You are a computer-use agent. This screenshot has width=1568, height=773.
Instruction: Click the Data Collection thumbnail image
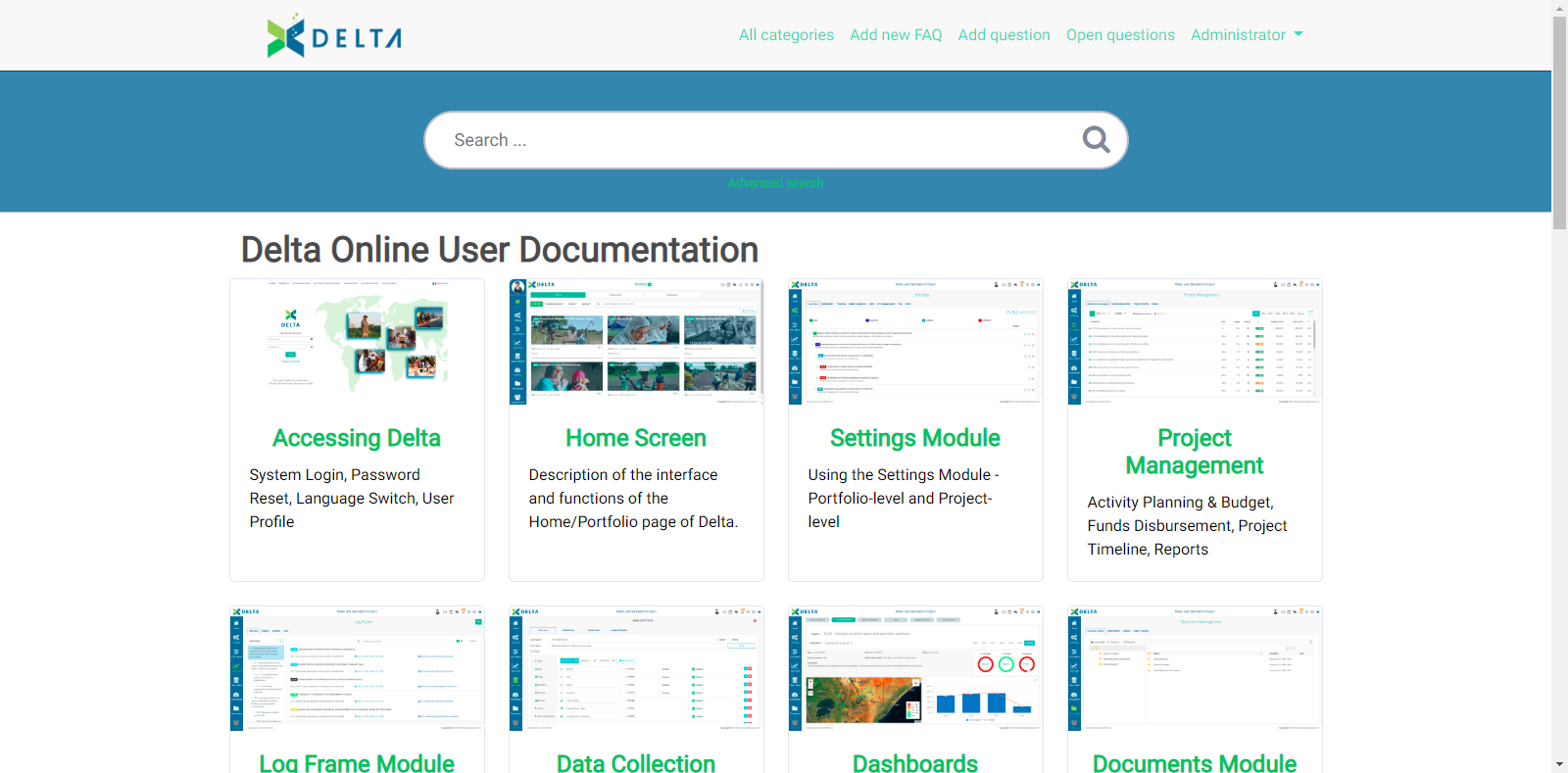coord(636,669)
